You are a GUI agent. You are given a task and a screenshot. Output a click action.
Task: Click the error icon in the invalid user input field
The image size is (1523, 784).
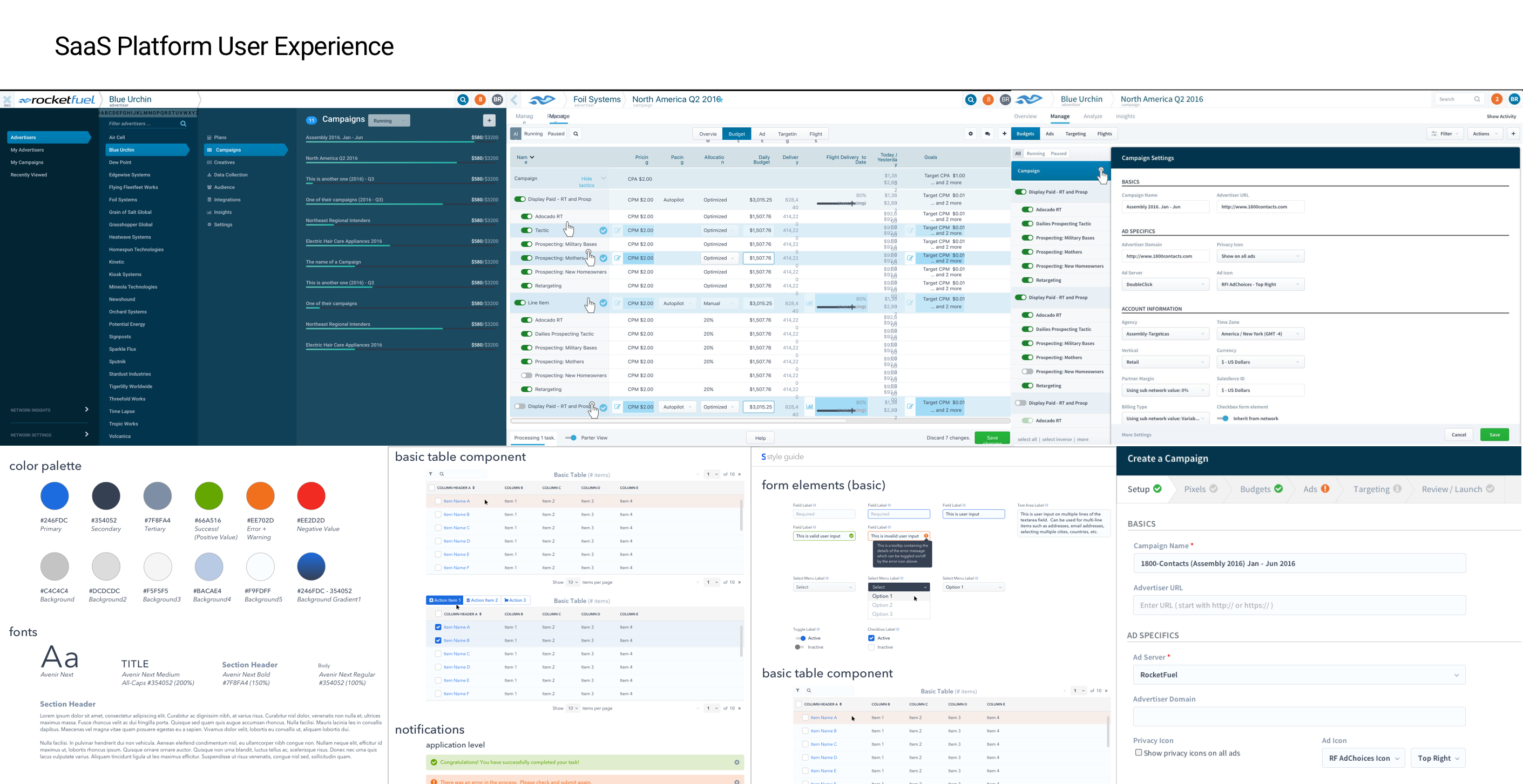pyautogui.click(x=926, y=536)
